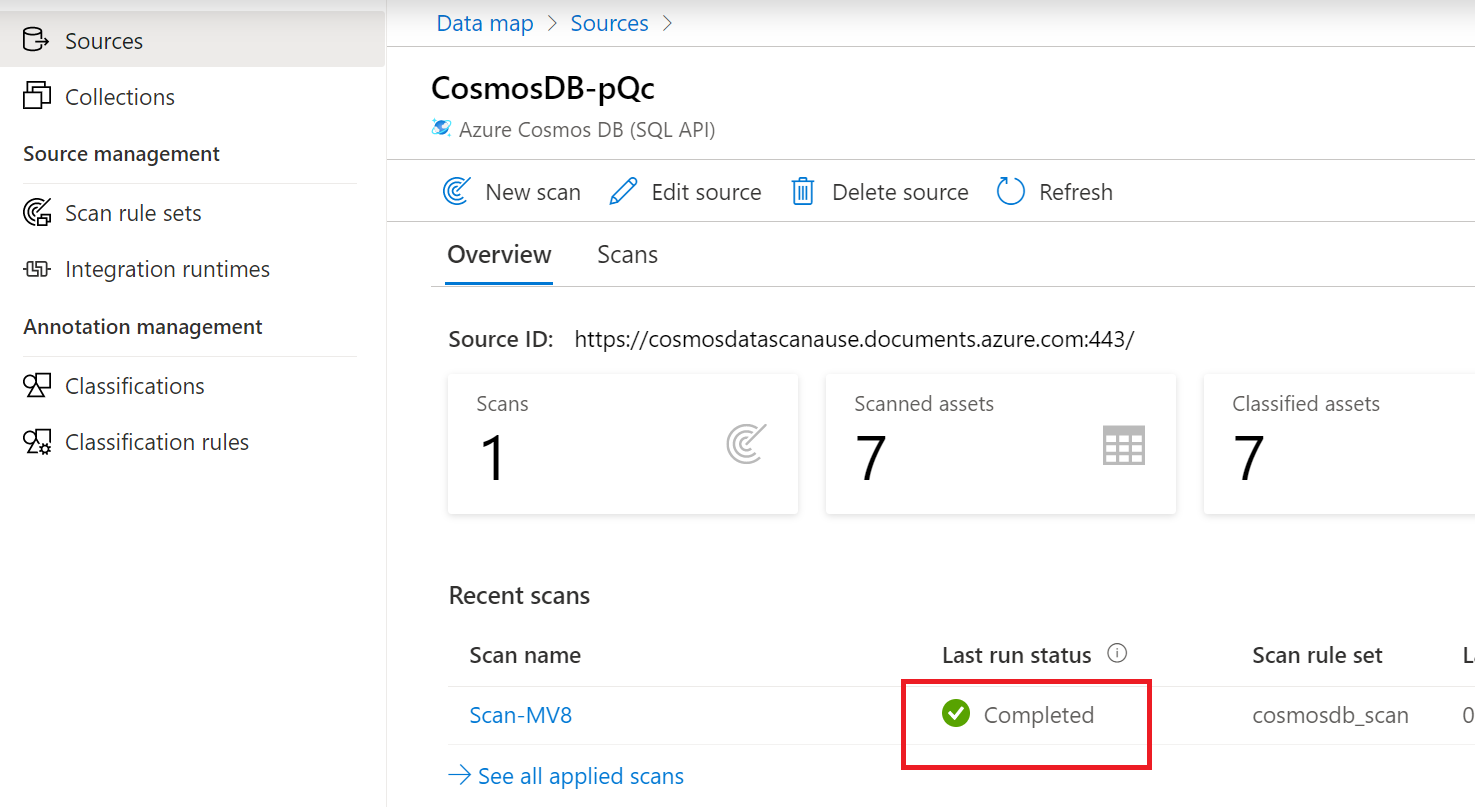The width and height of the screenshot is (1475, 807).
Task: Click the Scan rule sets icon
Action: coord(37,213)
